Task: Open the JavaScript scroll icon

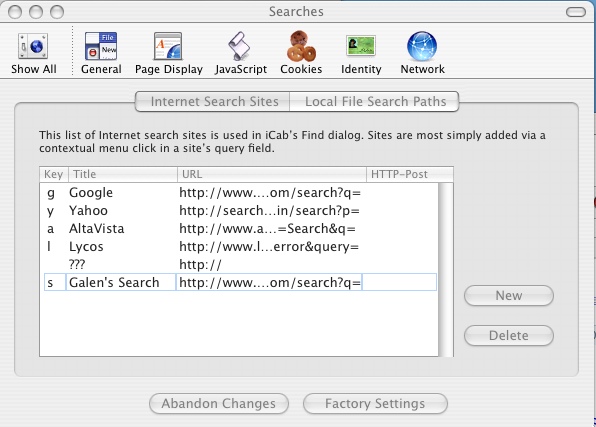Action: click(239, 46)
